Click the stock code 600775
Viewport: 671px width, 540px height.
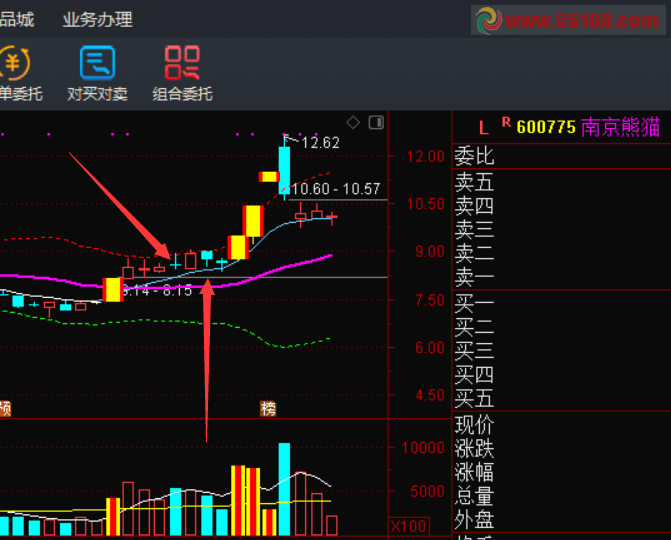coord(546,127)
